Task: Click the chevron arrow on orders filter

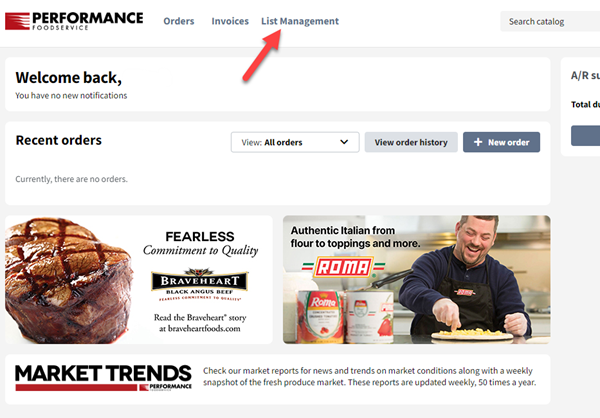Action: click(344, 142)
